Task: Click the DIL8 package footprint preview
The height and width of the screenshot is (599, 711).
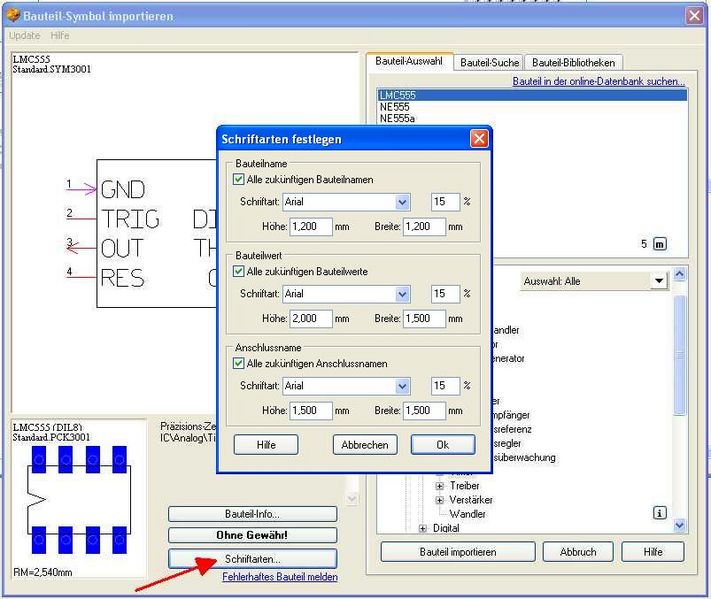Action: pos(78,497)
